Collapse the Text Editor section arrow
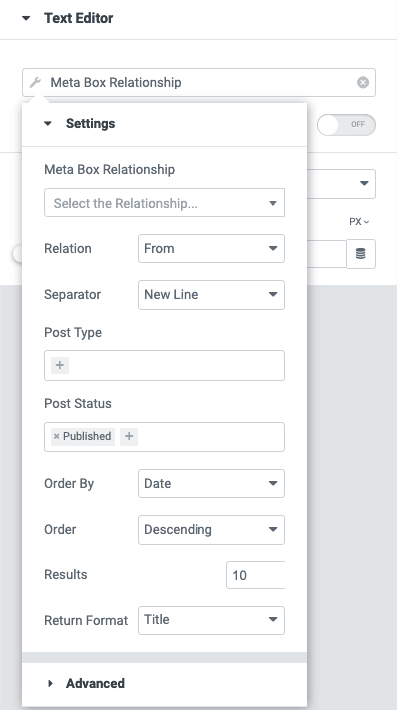 tap(26, 19)
